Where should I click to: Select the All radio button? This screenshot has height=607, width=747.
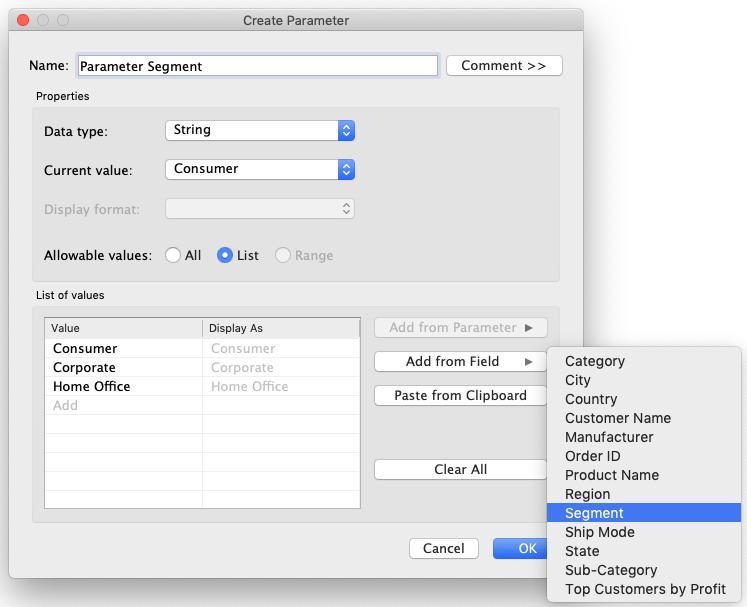172,255
